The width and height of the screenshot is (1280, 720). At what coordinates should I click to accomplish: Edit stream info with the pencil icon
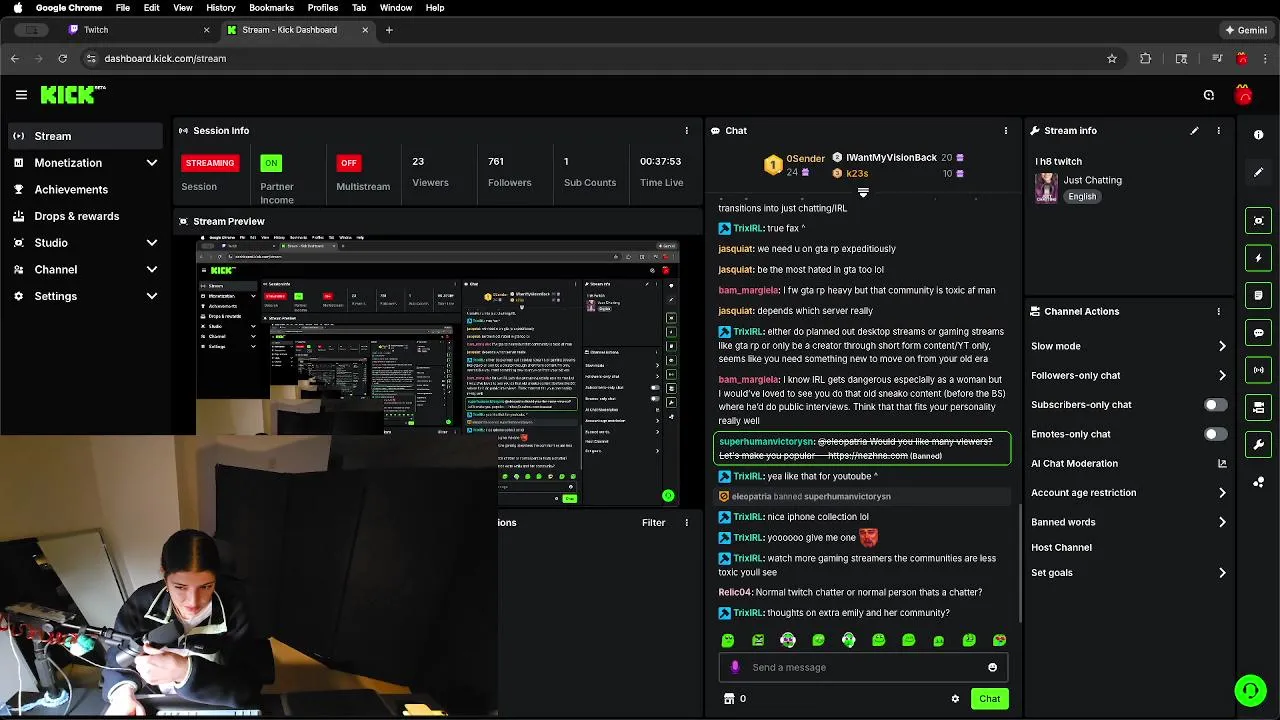(1194, 131)
